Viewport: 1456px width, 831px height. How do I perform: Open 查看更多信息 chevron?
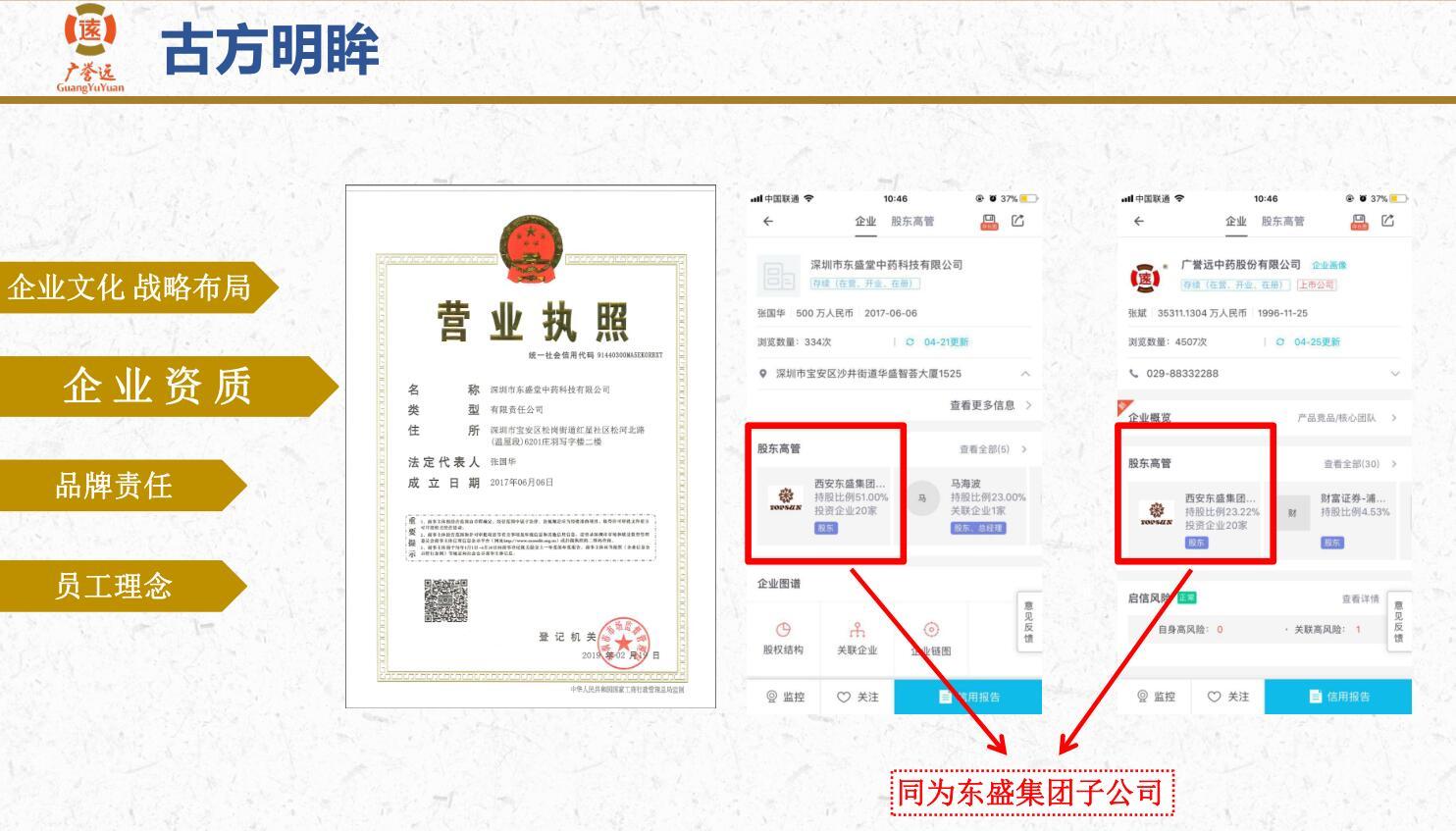click(1028, 405)
